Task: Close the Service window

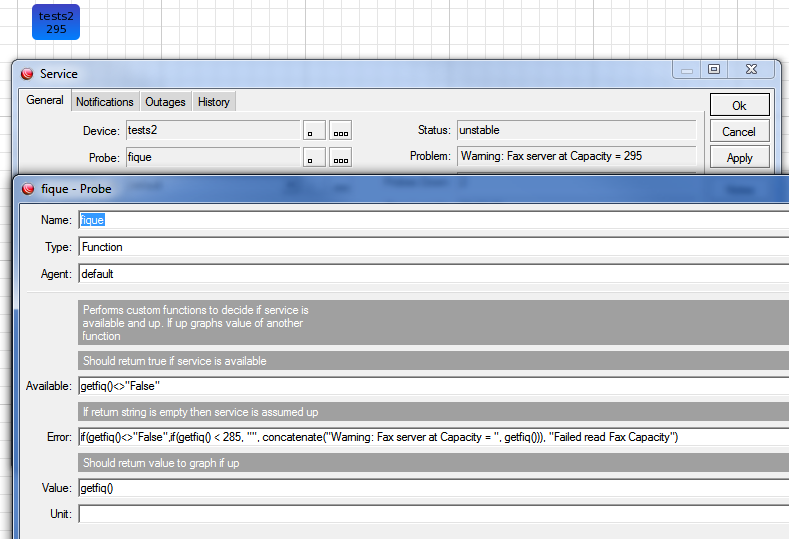Action: (x=751, y=69)
